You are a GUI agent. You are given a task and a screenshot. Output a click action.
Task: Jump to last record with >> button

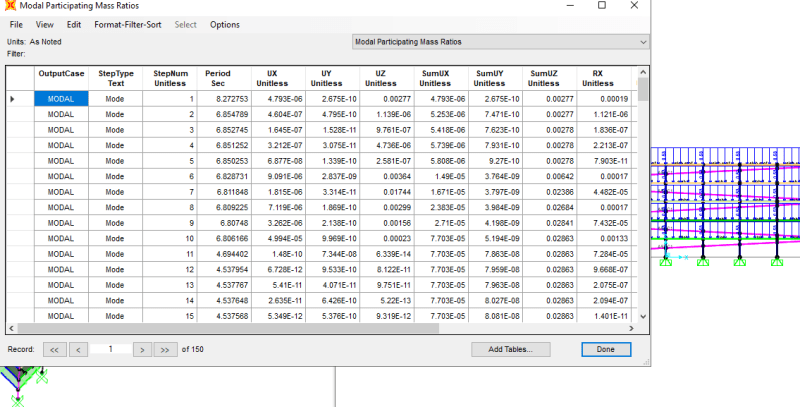[165, 349]
